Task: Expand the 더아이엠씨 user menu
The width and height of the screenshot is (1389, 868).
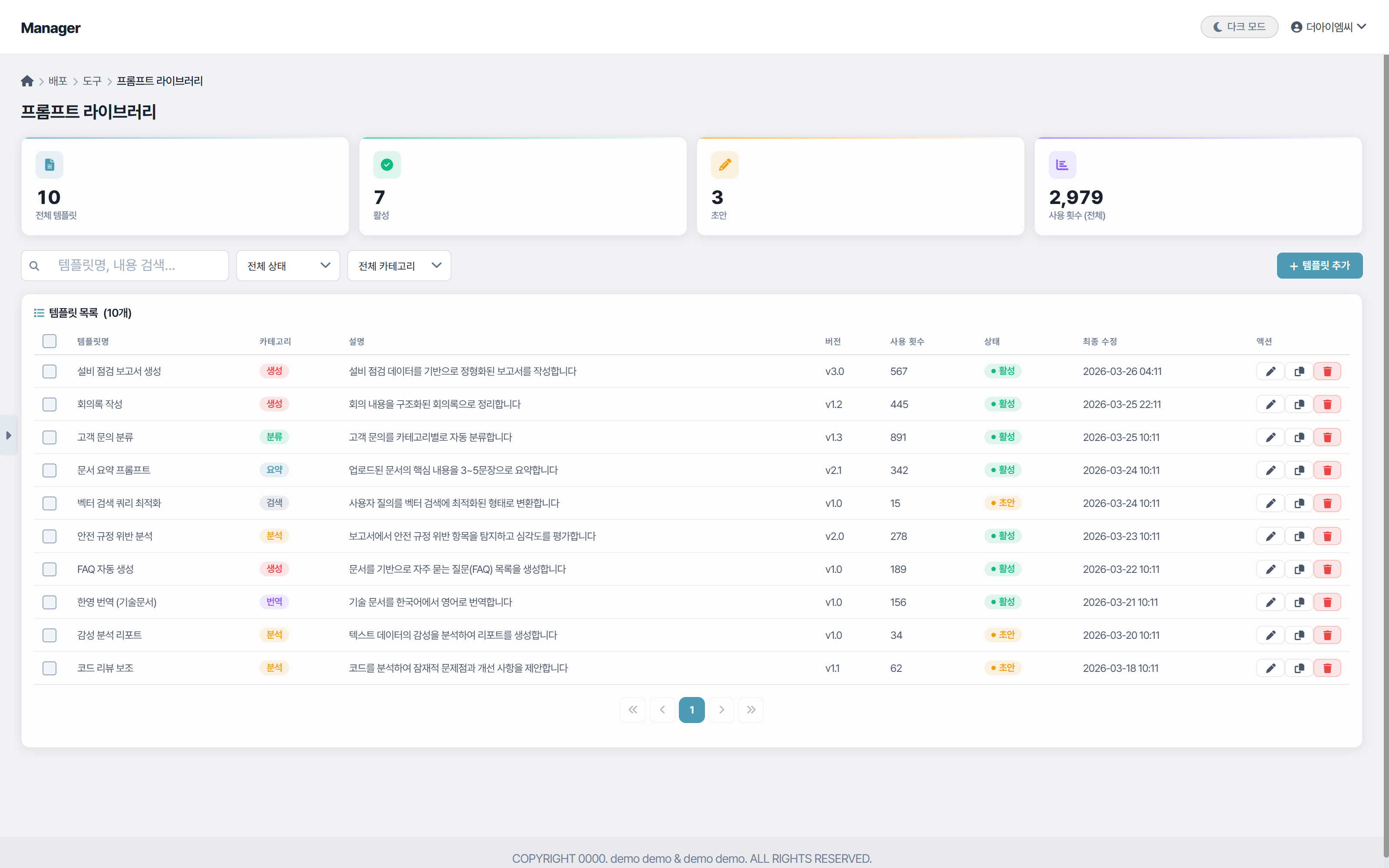Action: pyautogui.click(x=1328, y=27)
